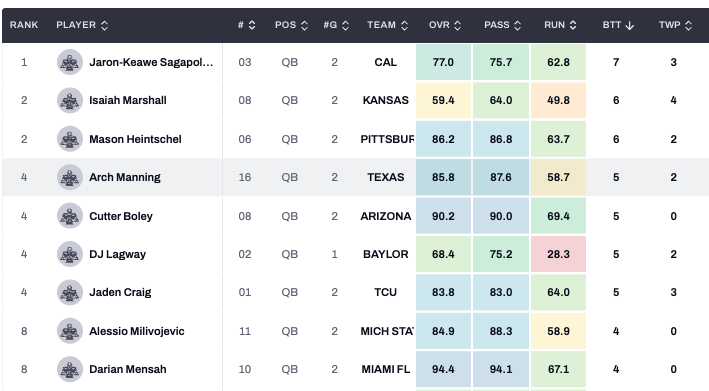This screenshot has width=709, height=391.
Task: Reverse the BTT descending sort arrow
Action: pyautogui.click(x=629, y=25)
